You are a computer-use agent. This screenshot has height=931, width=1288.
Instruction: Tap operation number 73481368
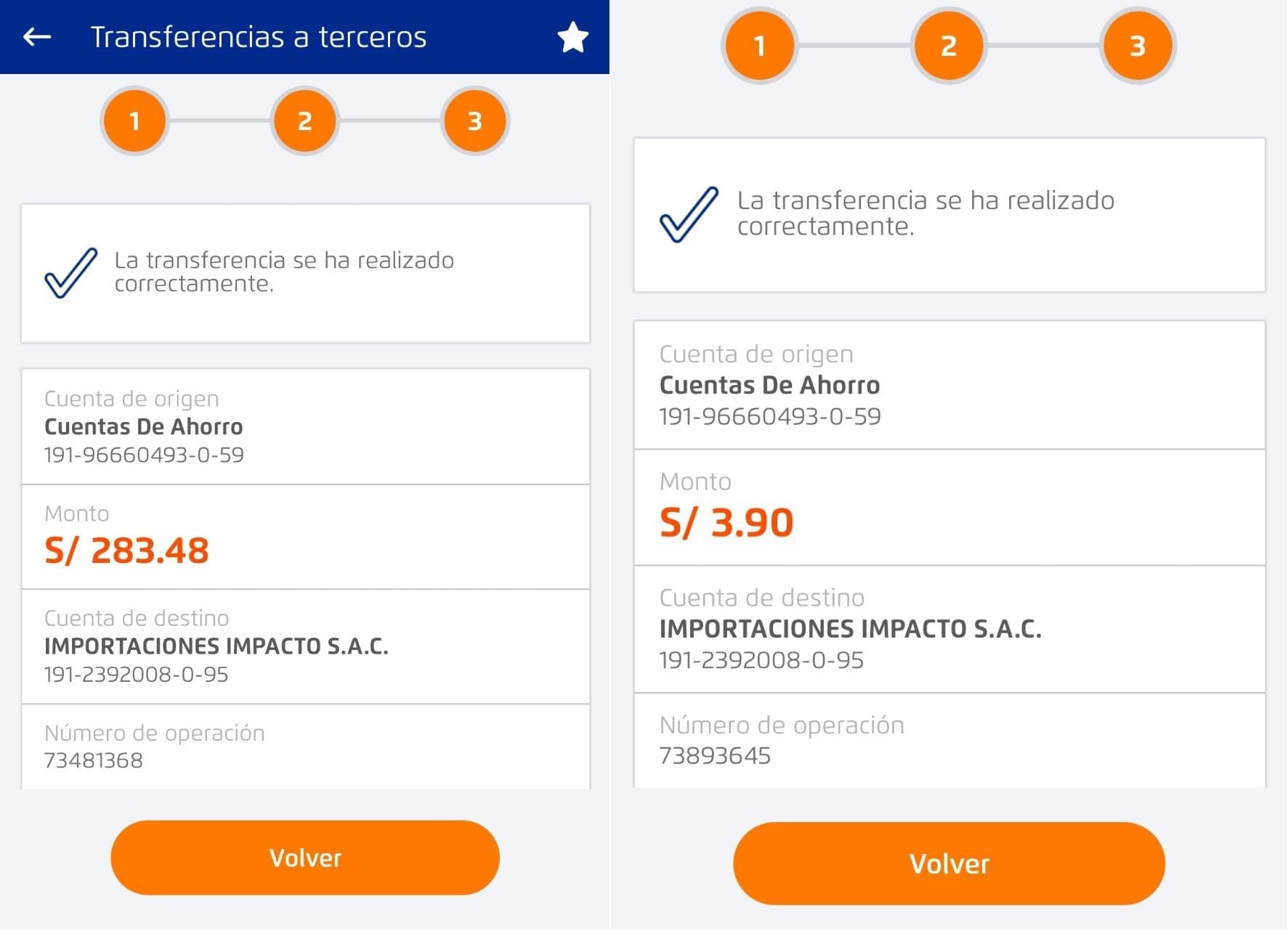click(x=94, y=760)
